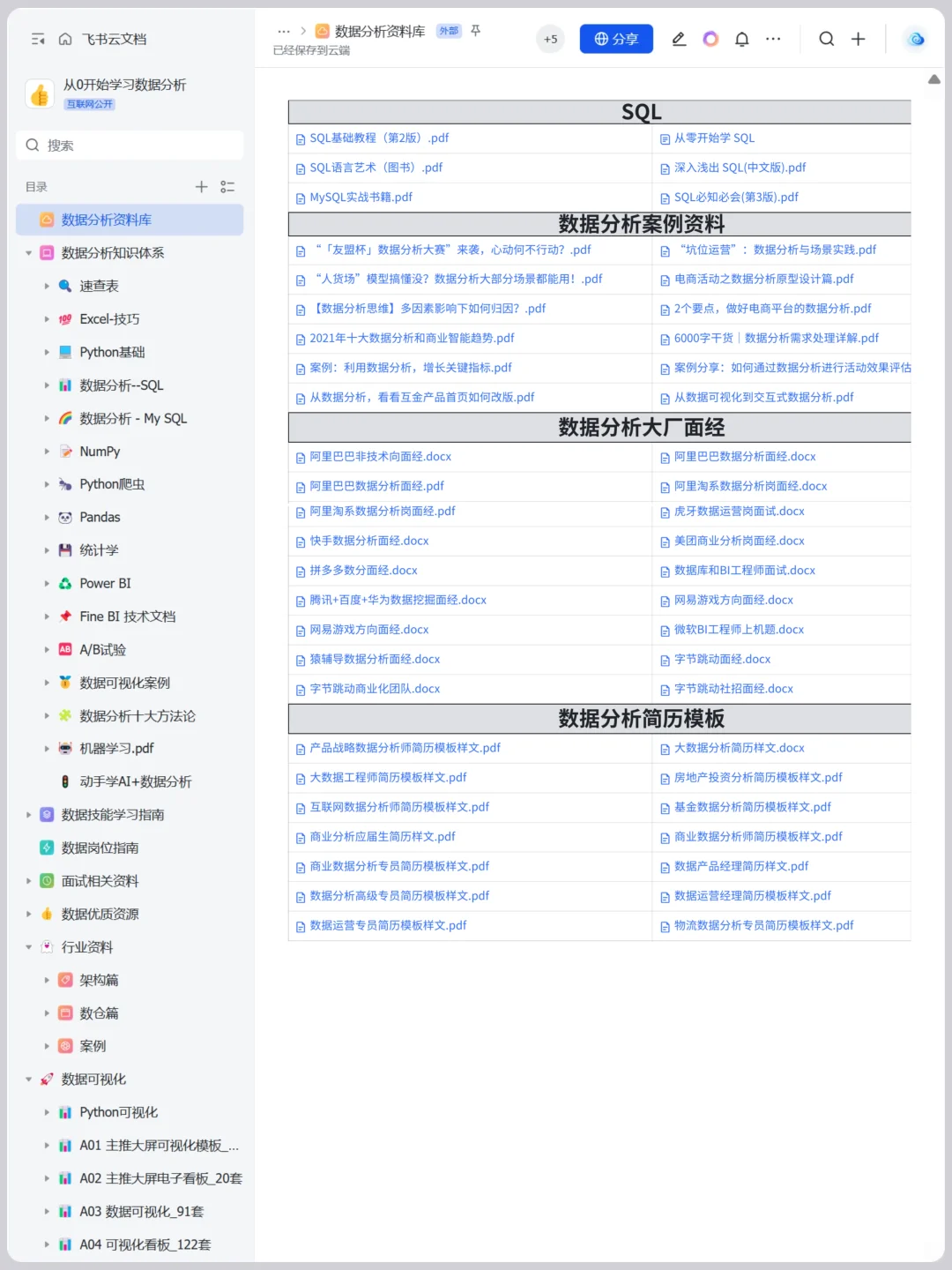Open the 数据可视化案例 page
Screen dimensions: 952x1270
pos(124,683)
